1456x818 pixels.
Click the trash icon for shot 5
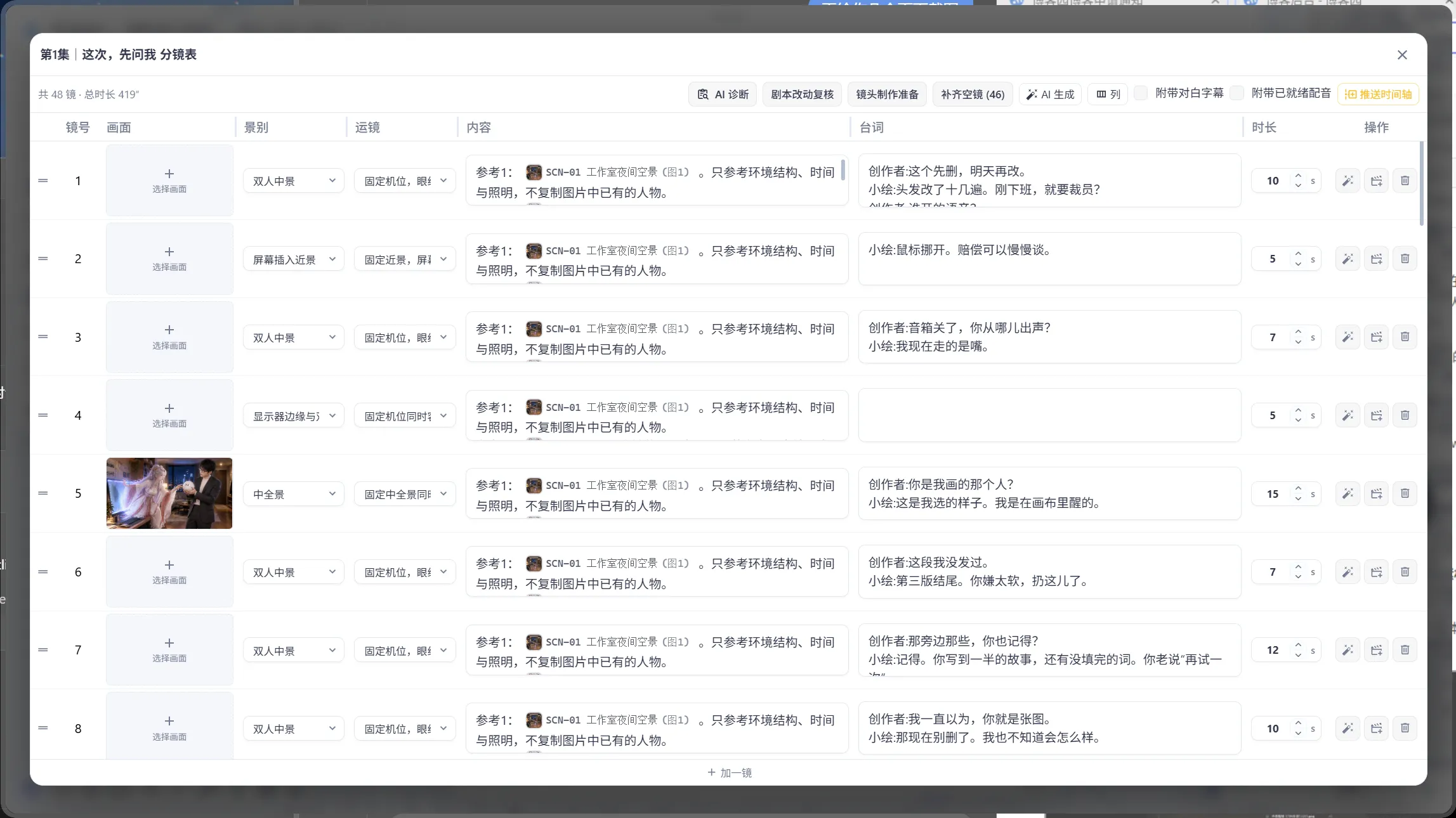pos(1405,493)
